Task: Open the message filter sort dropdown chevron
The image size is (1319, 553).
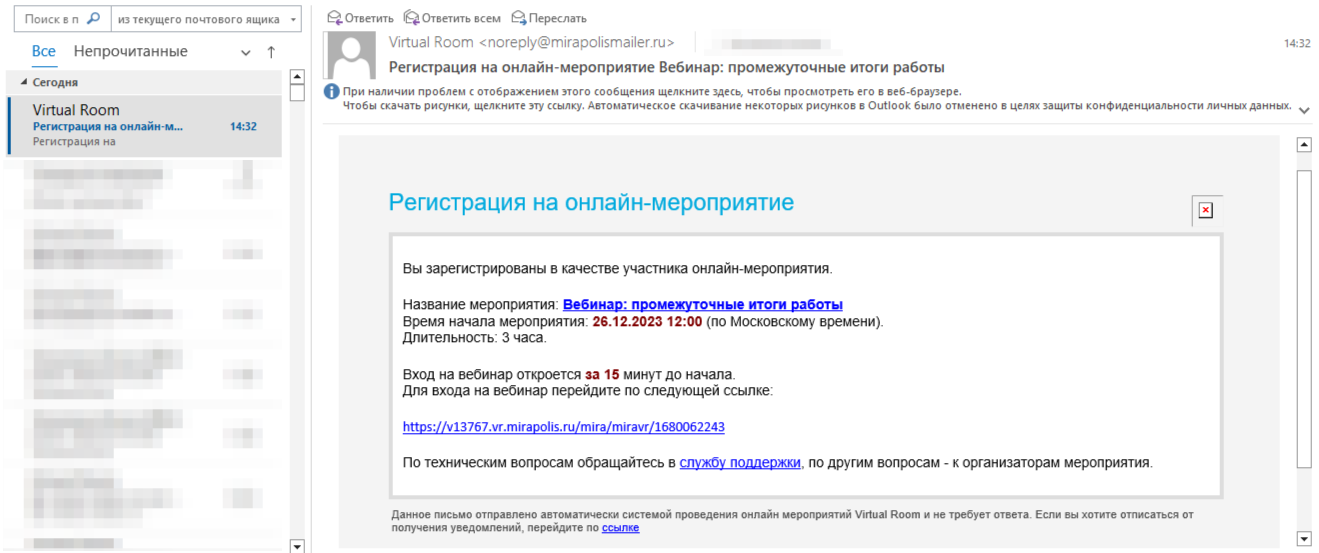Action: 246,53
